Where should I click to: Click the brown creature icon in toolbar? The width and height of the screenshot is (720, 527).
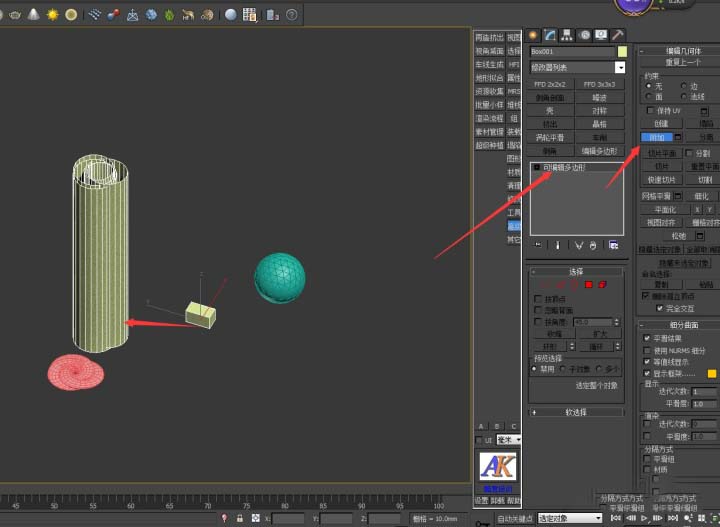(207, 15)
